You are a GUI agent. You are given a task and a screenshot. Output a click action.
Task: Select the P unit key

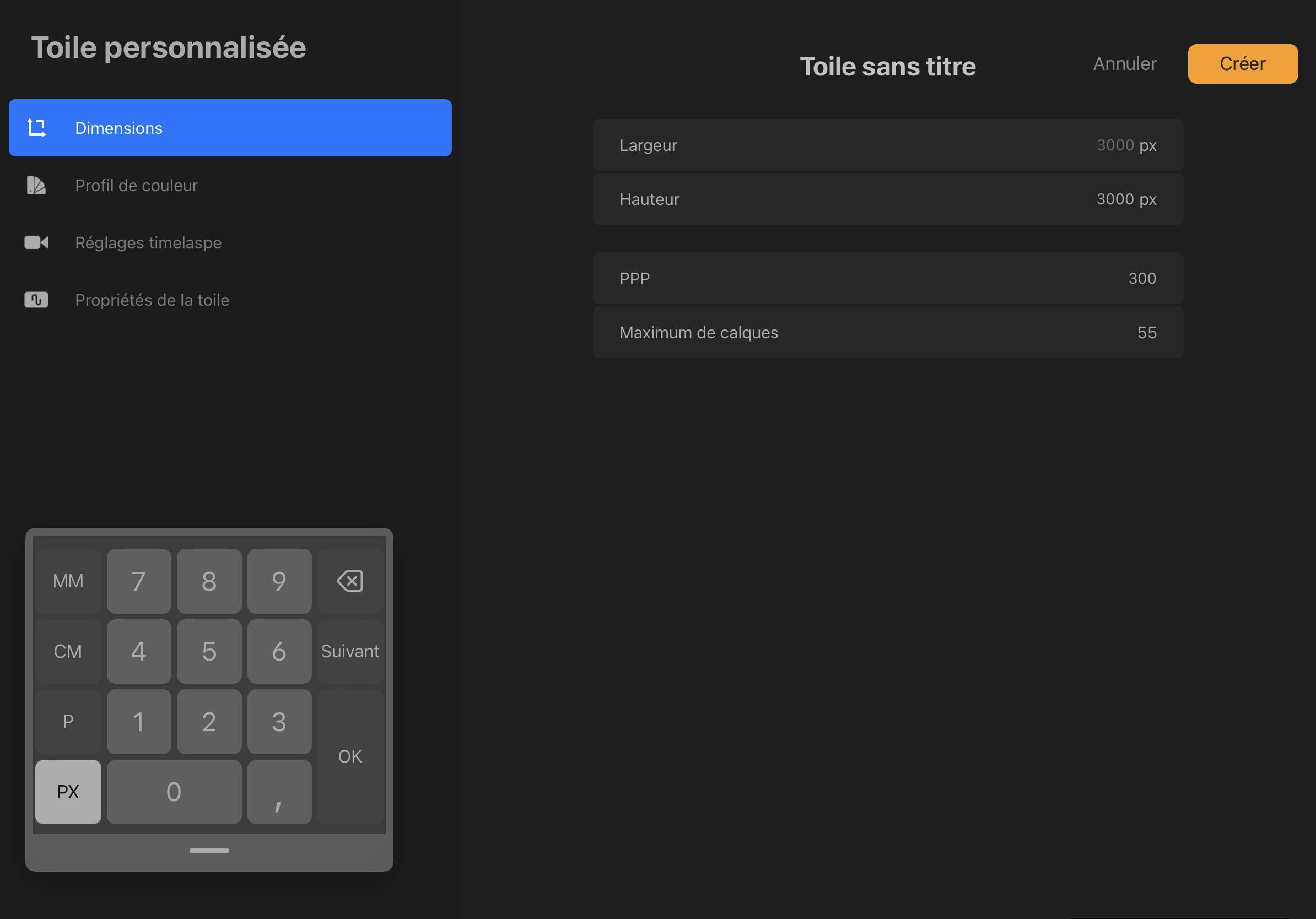68,721
